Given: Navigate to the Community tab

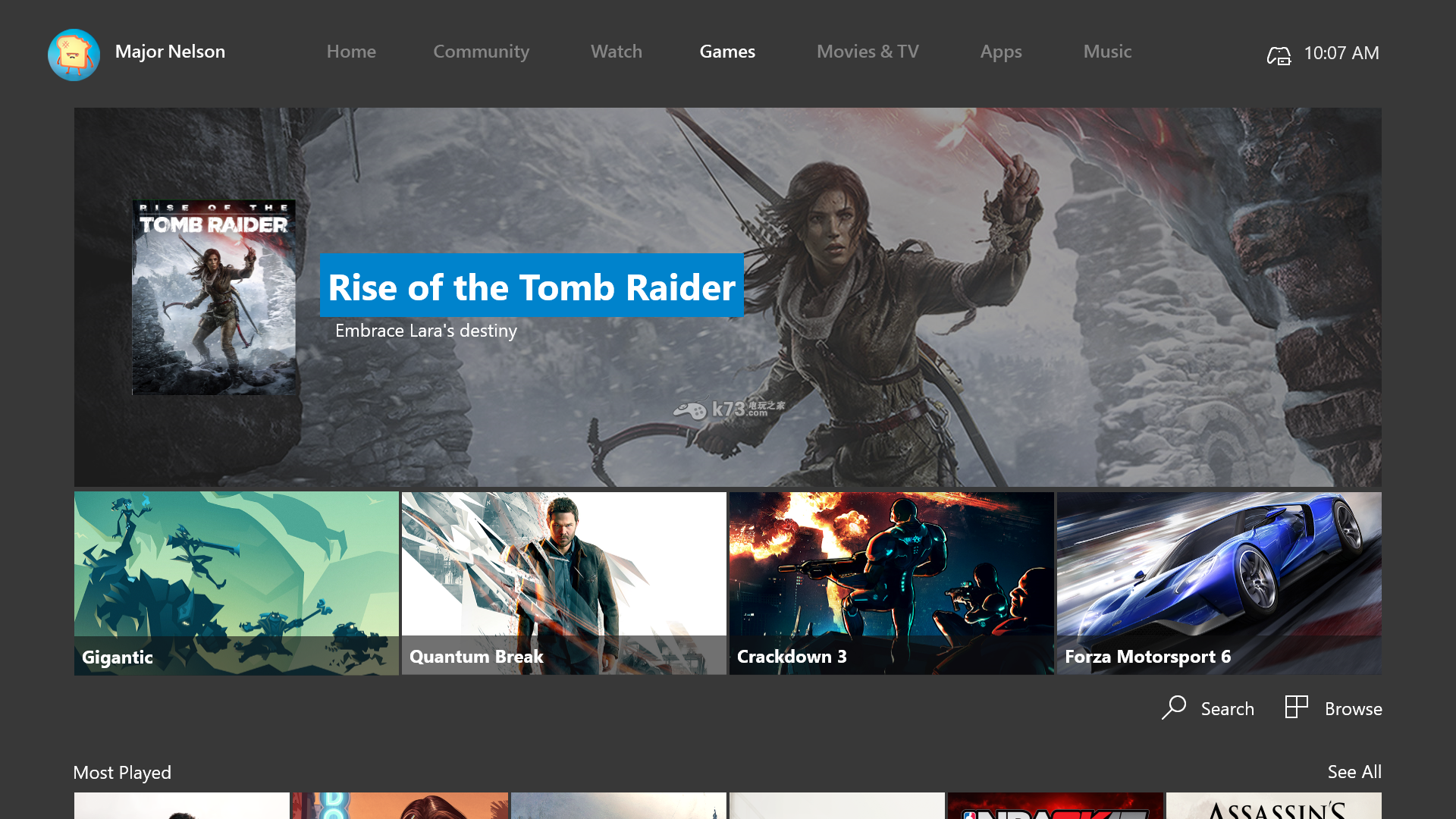Looking at the screenshot, I should 481,51.
